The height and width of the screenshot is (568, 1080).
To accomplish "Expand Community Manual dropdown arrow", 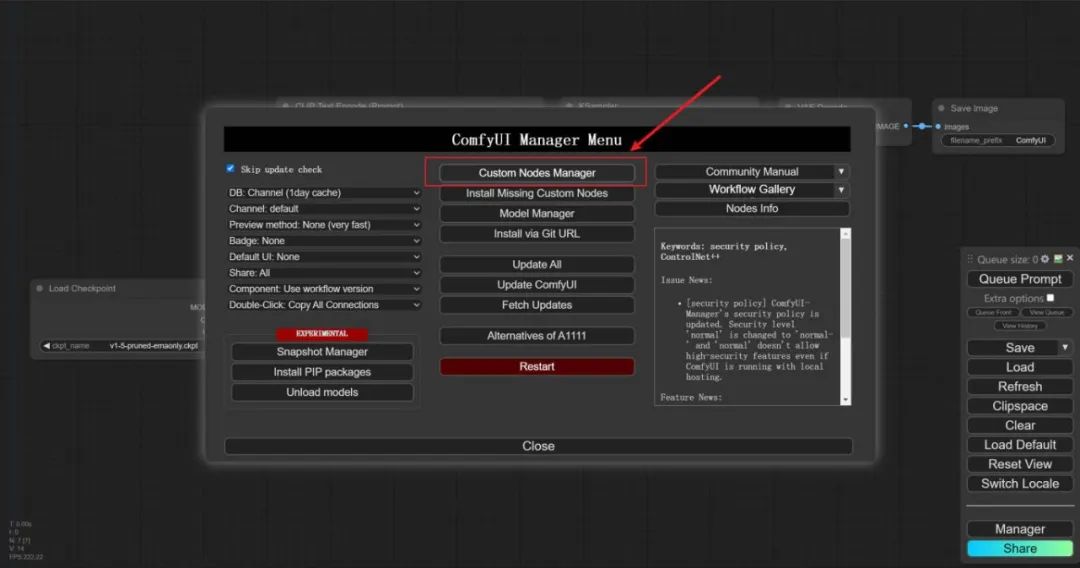I will click(x=842, y=171).
